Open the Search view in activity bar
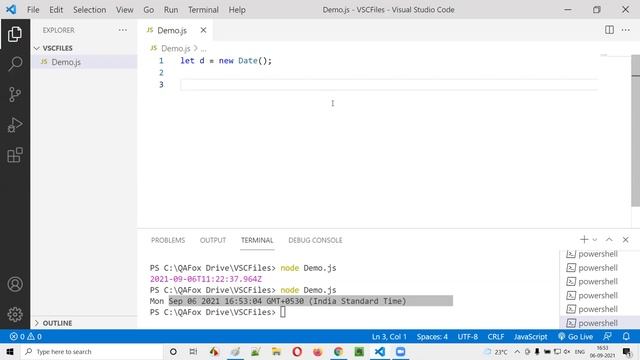This screenshot has height=360, width=640. tap(15, 64)
